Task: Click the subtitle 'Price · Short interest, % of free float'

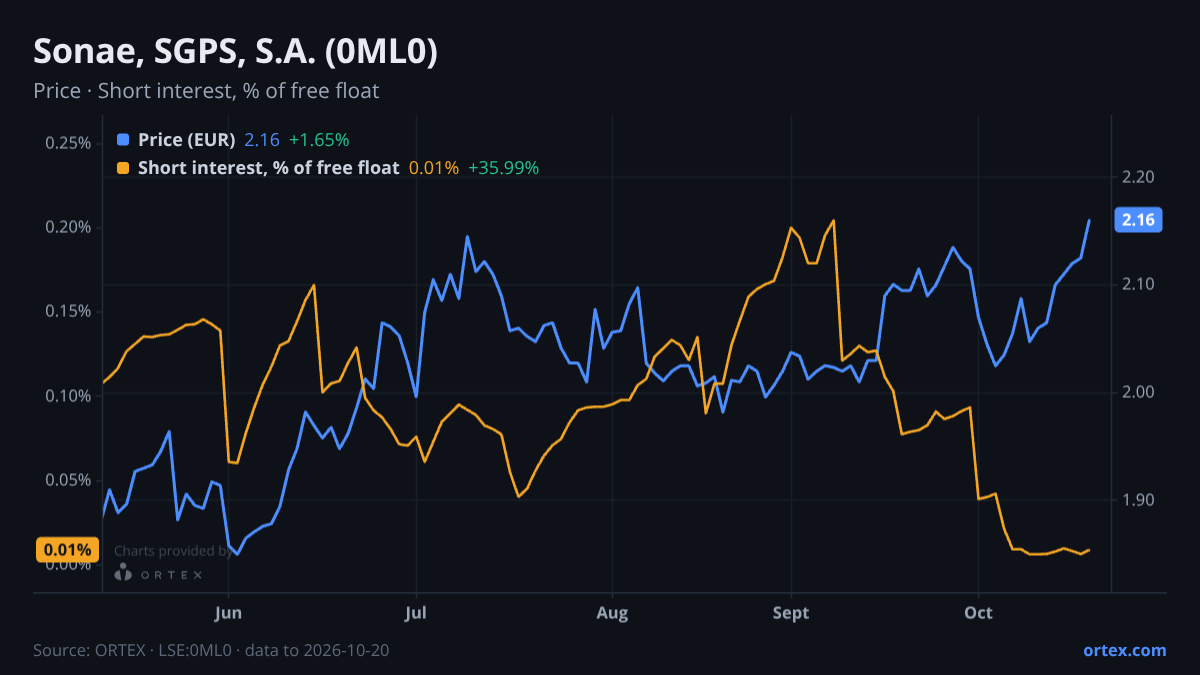Action: coord(206,91)
